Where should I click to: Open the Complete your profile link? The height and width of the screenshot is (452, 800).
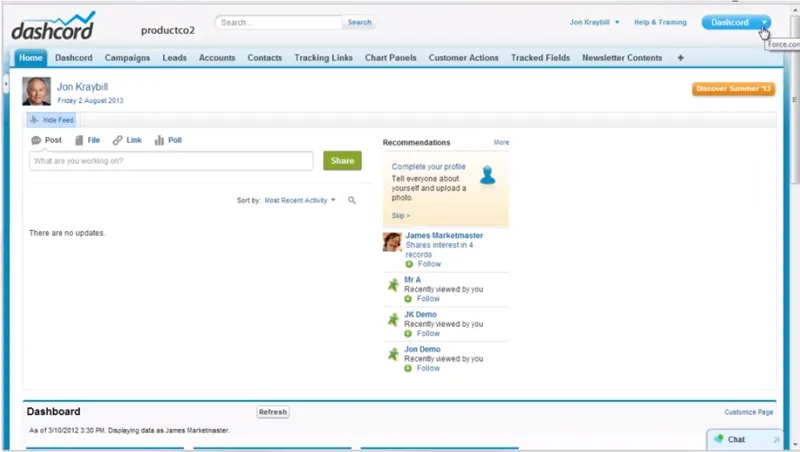point(429,167)
